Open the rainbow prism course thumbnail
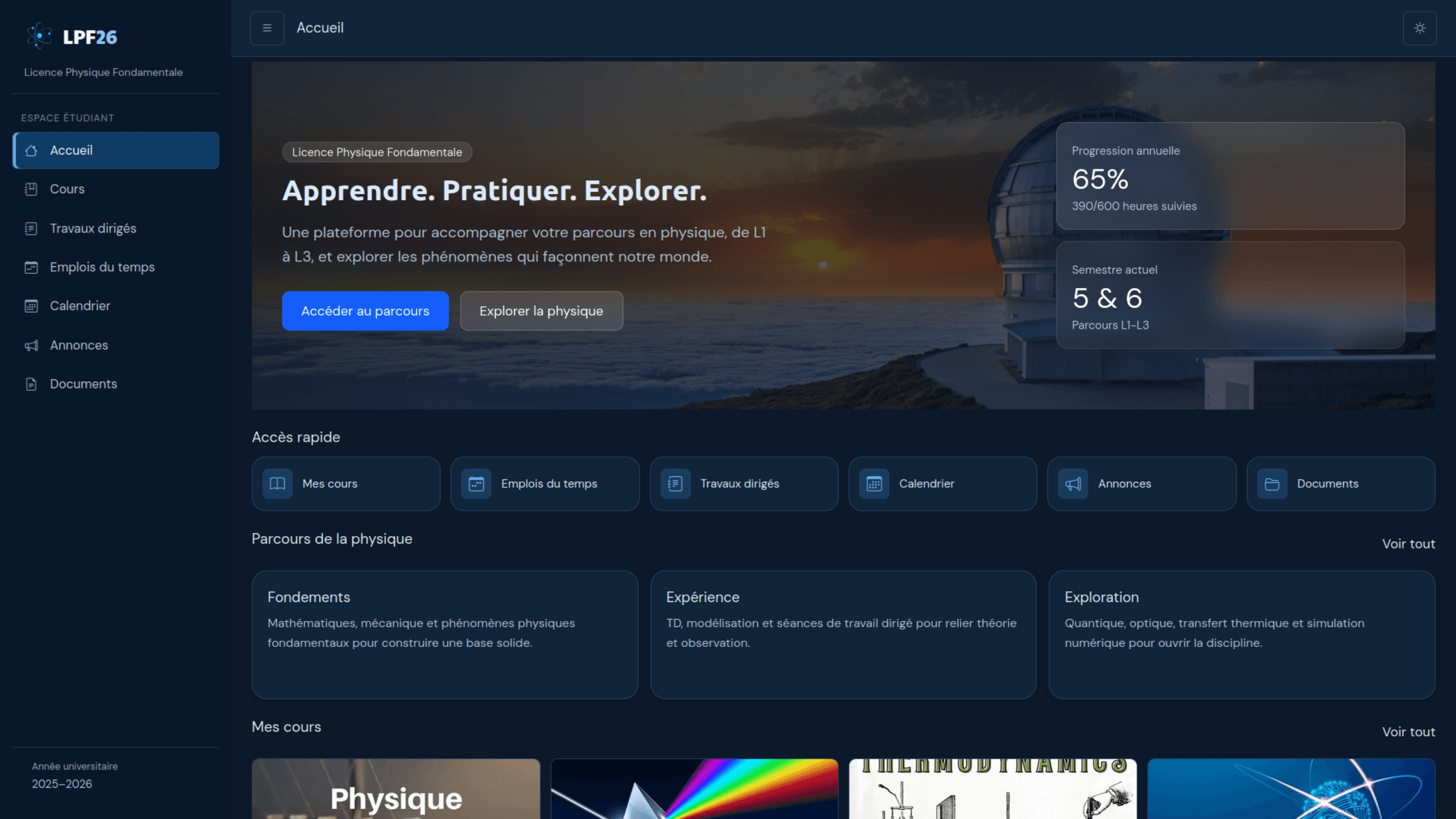 point(694,789)
